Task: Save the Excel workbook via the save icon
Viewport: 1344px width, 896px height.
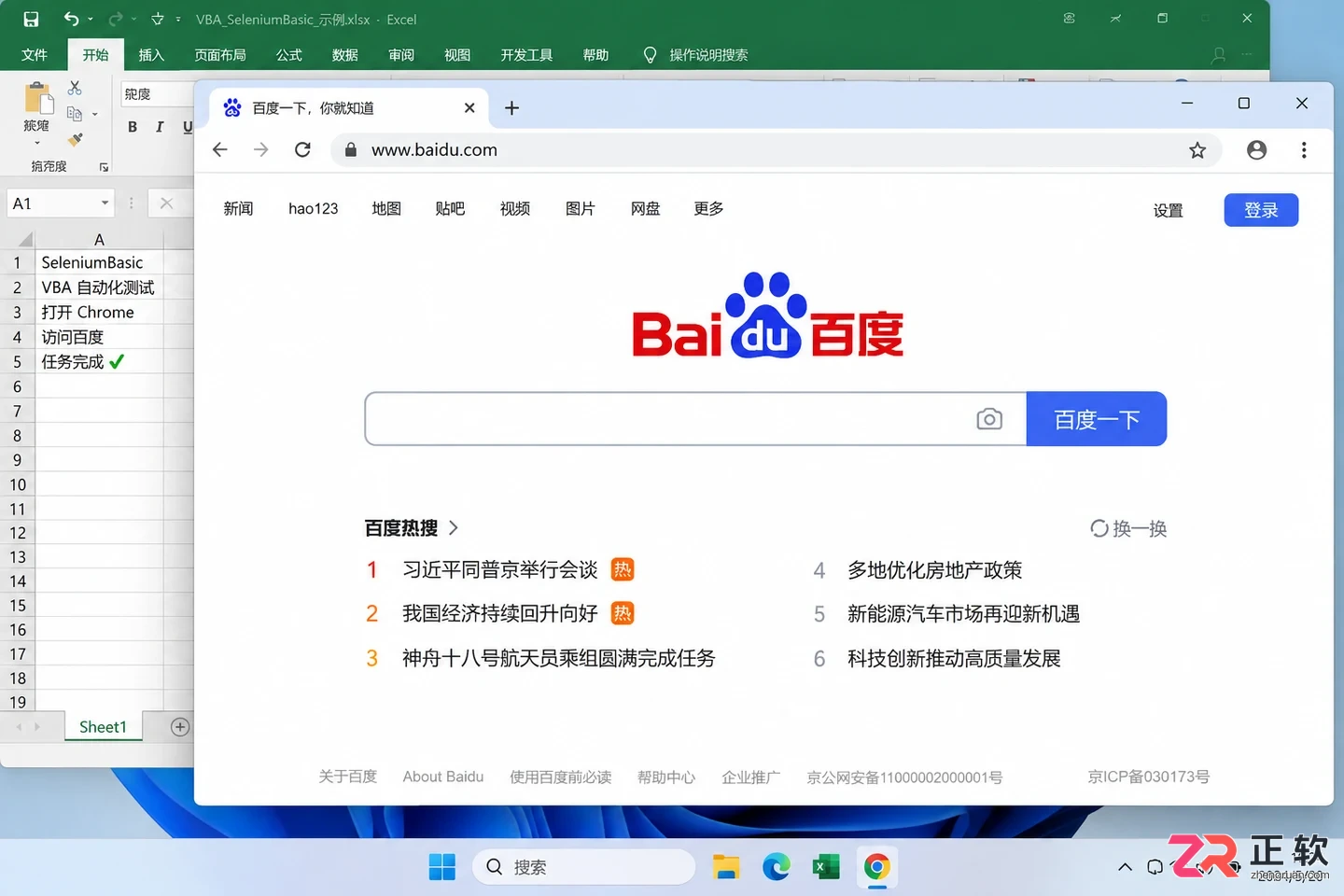Action: tap(31, 19)
